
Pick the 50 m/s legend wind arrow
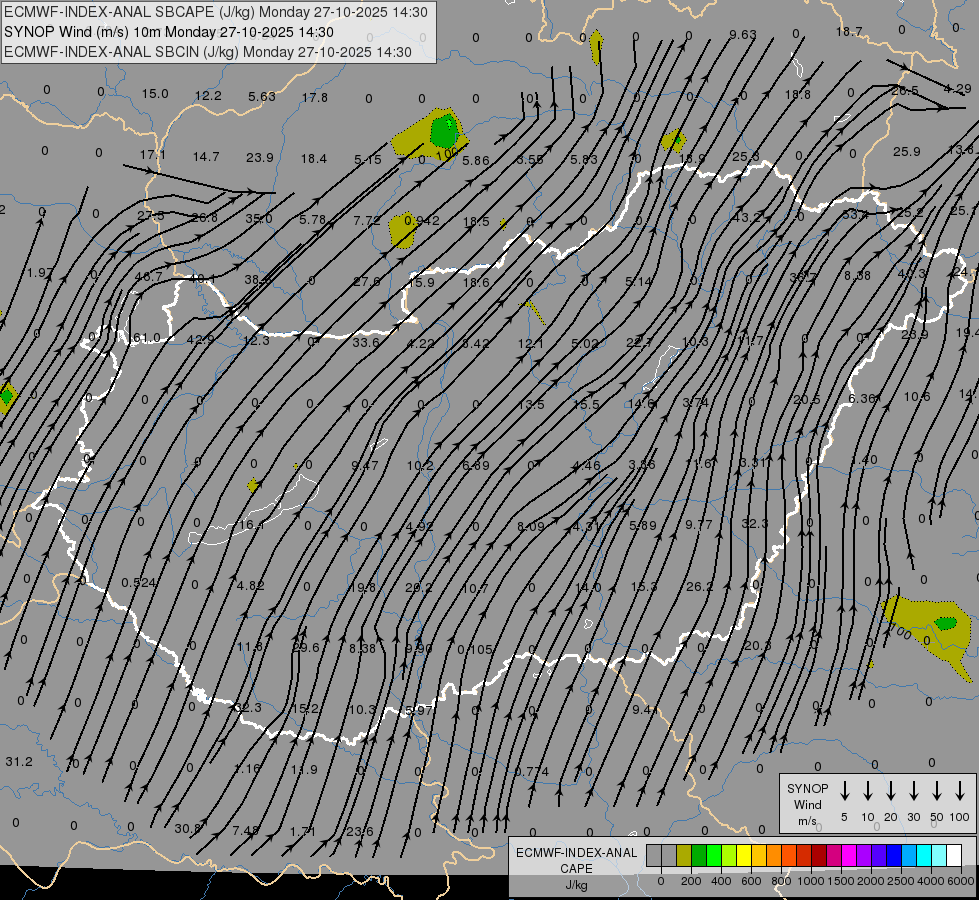click(x=937, y=791)
